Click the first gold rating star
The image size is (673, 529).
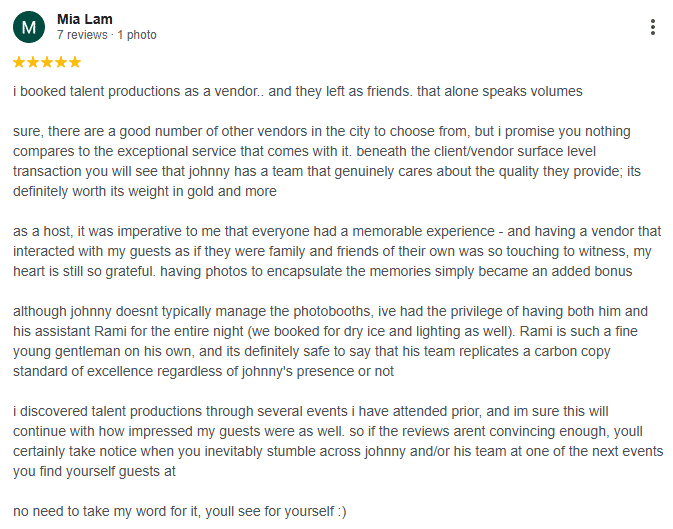click(x=19, y=62)
